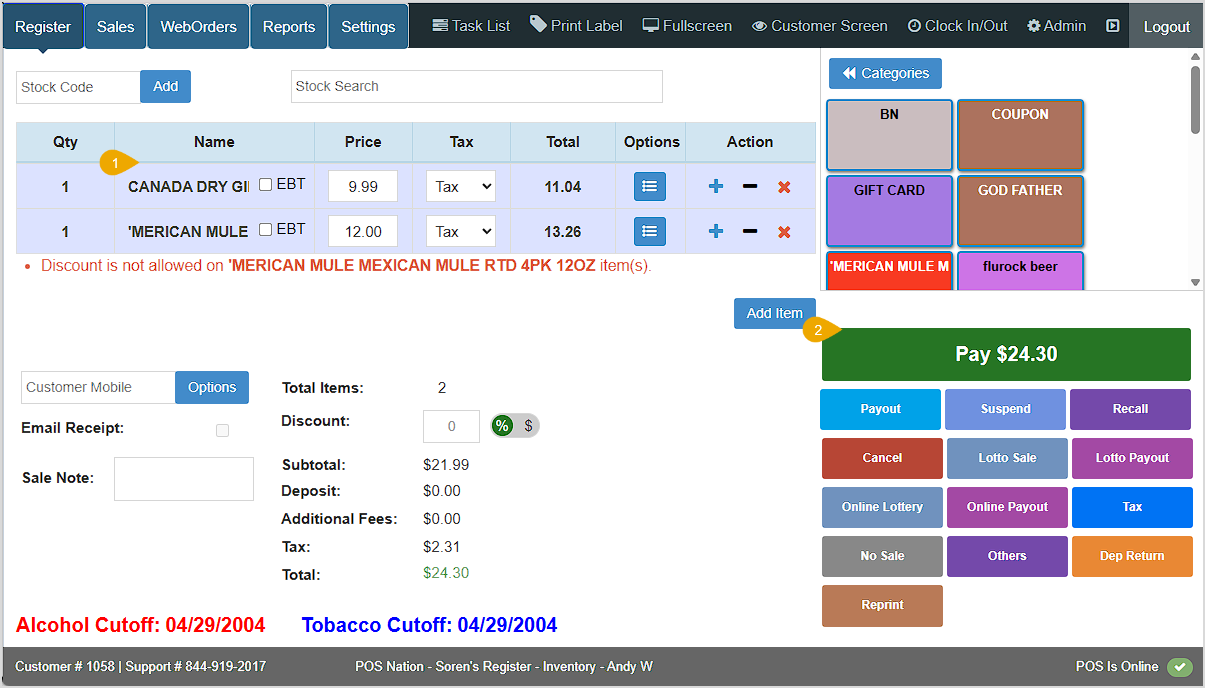Screen dimensions: 1205x688
Task: Click the Pay $24.30 button
Action: (x=1005, y=354)
